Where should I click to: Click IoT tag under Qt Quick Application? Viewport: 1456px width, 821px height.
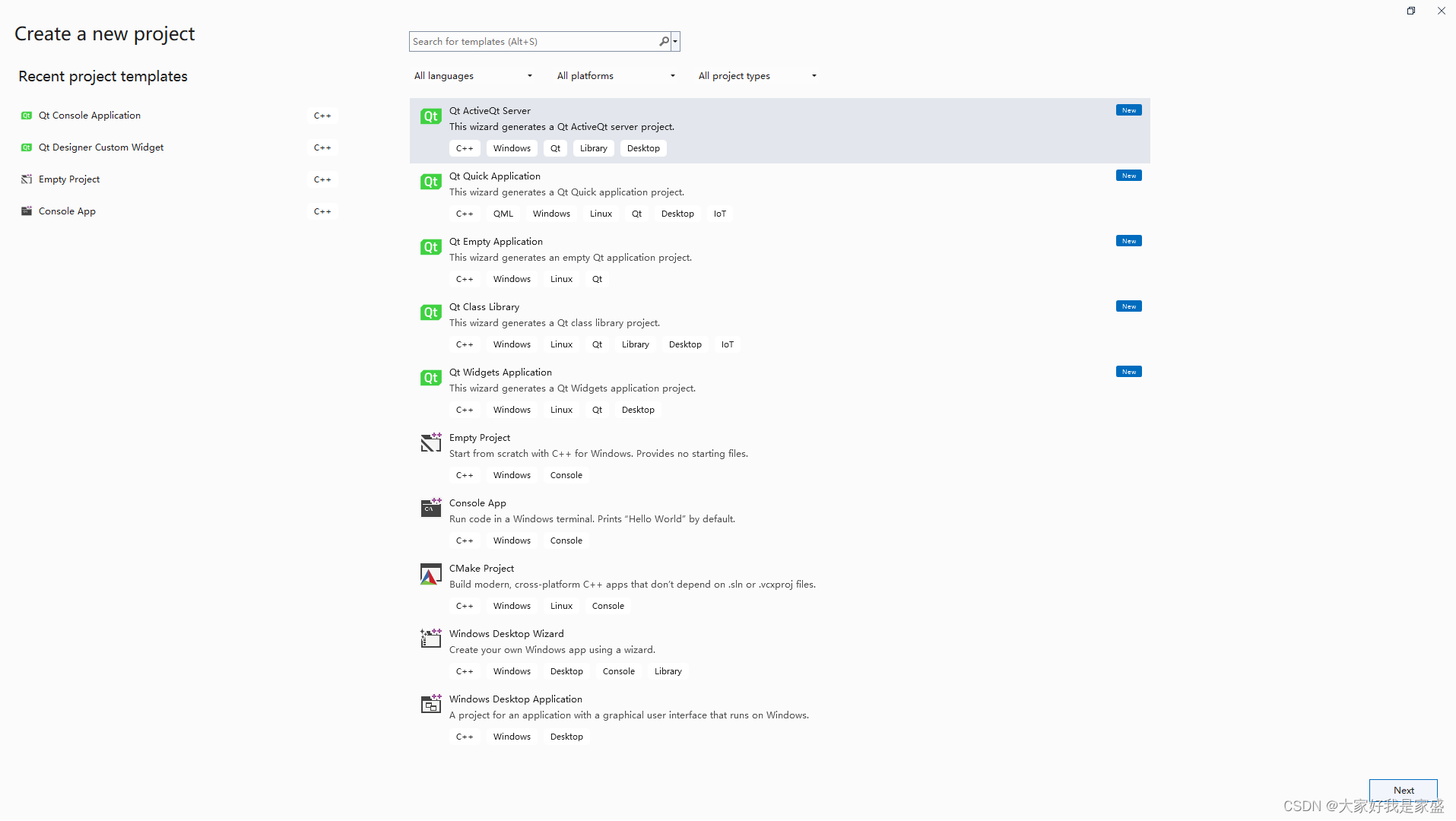click(x=719, y=214)
